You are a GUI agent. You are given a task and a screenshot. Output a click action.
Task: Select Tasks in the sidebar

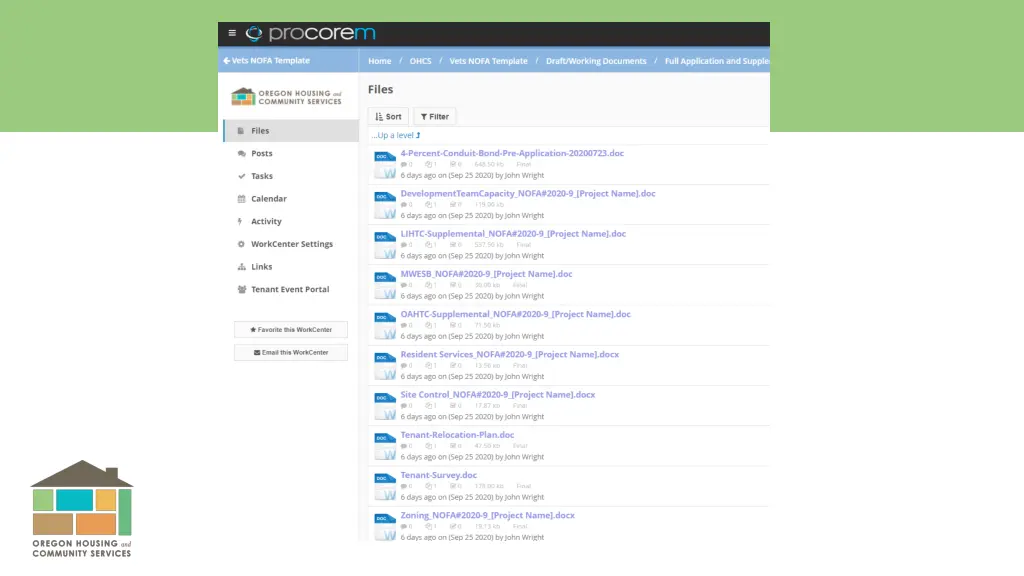click(261, 176)
